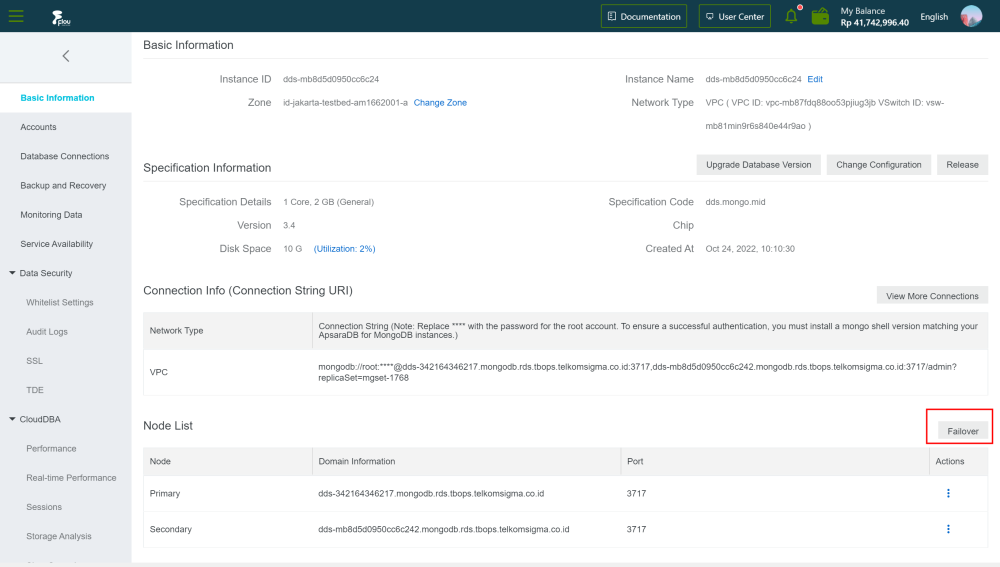Click the Utilization: 2% link
The width and height of the screenshot is (1000, 567).
[344, 249]
